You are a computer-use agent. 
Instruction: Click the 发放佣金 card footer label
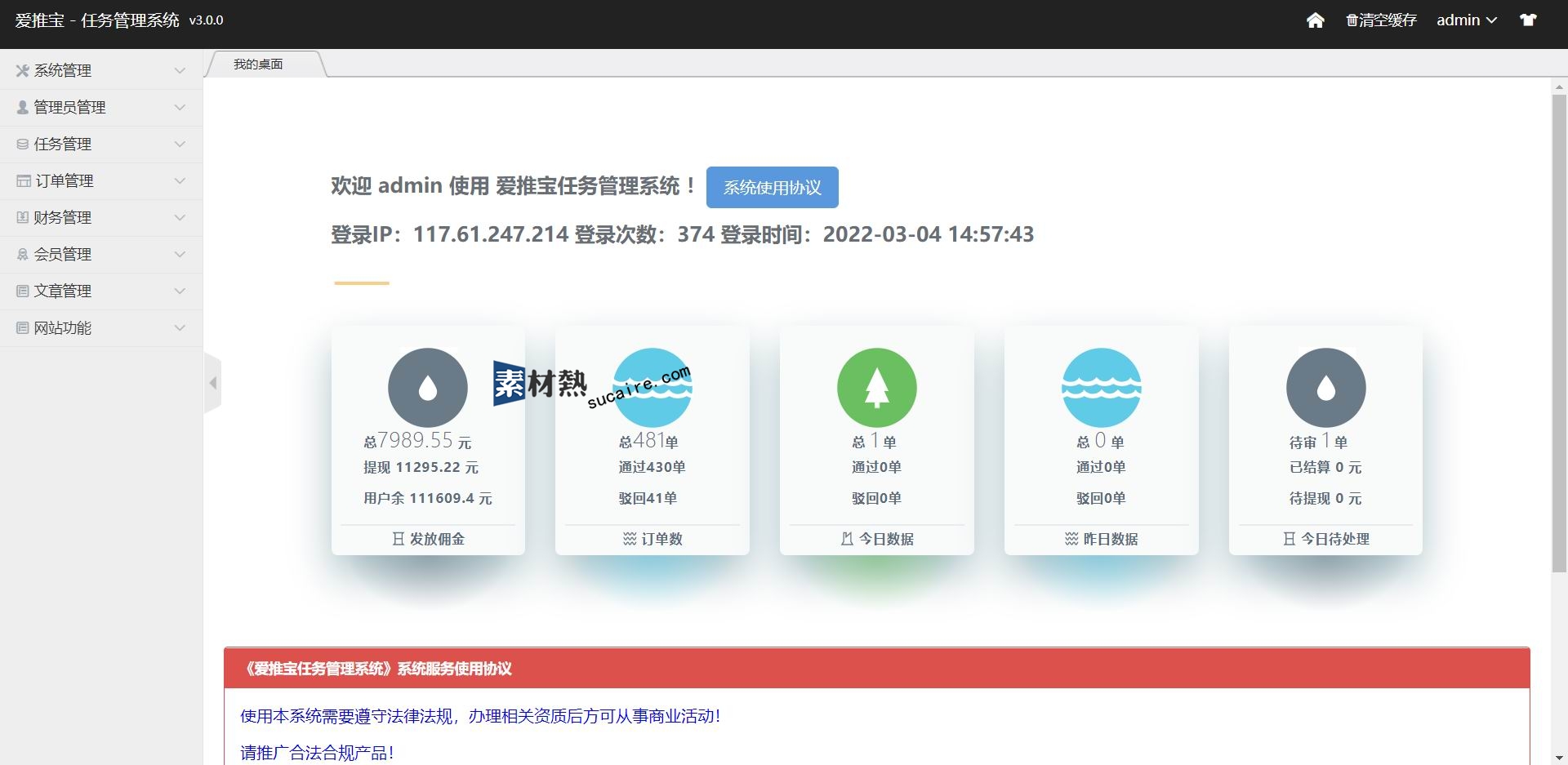pos(437,539)
